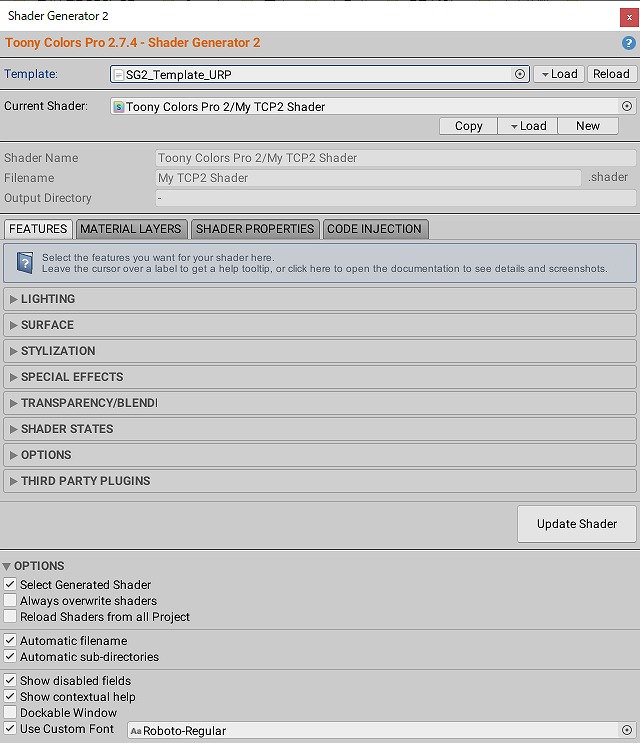Enable Reload Shaders from all Project
Image resolution: width=640 pixels, height=743 pixels.
[x=10, y=616]
